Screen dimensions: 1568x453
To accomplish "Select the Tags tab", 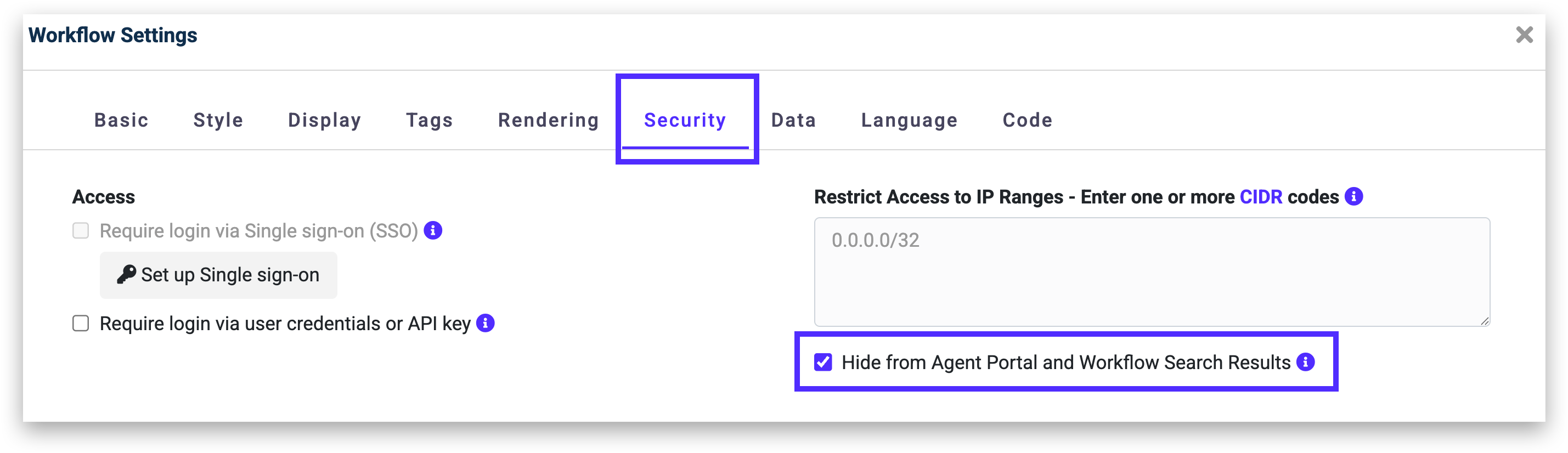I will (x=429, y=120).
